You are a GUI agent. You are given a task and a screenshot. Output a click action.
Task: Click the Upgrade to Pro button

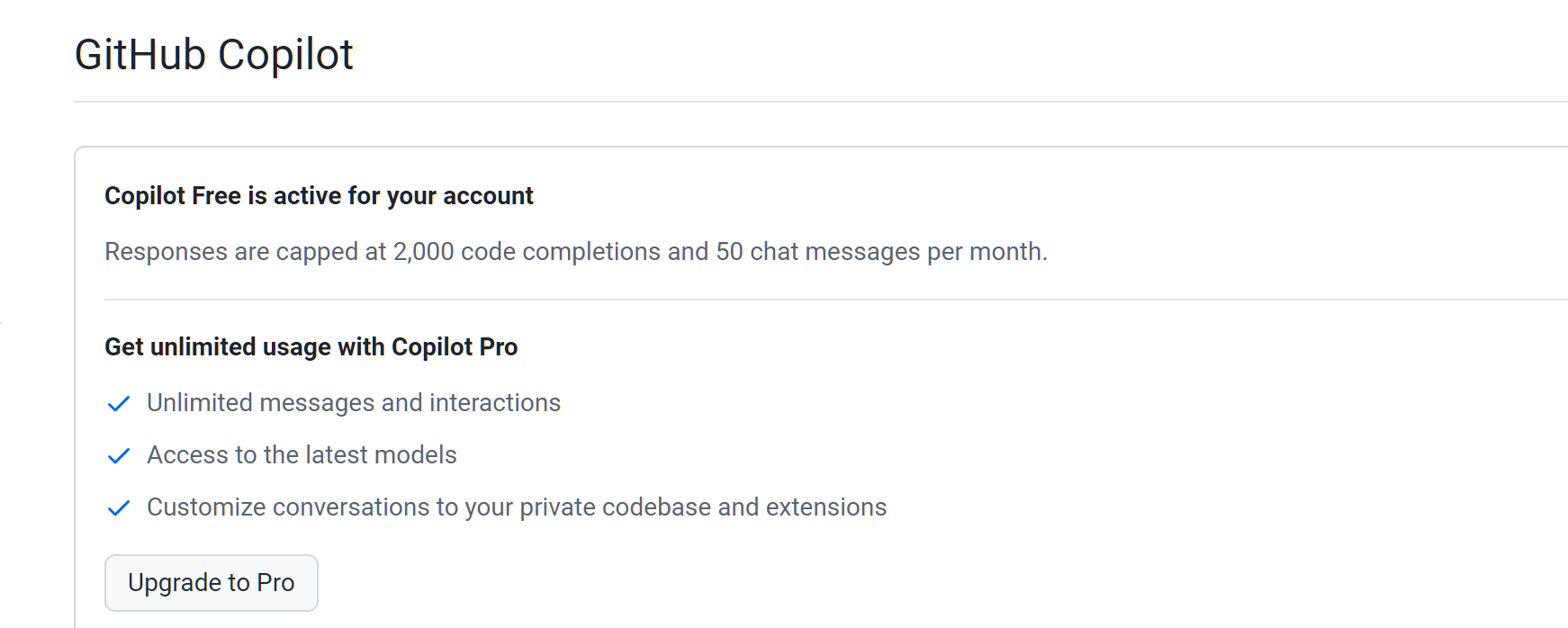click(212, 583)
